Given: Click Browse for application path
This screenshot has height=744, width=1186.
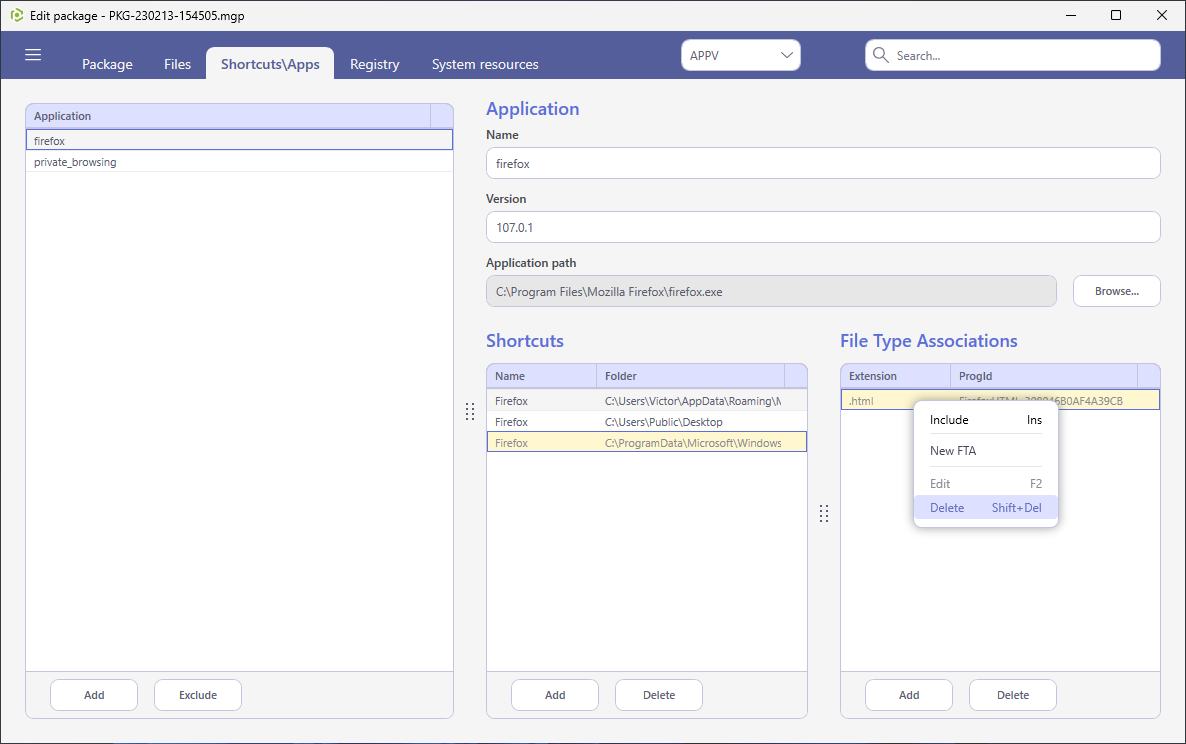Looking at the screenshot, I should 1116,291.
